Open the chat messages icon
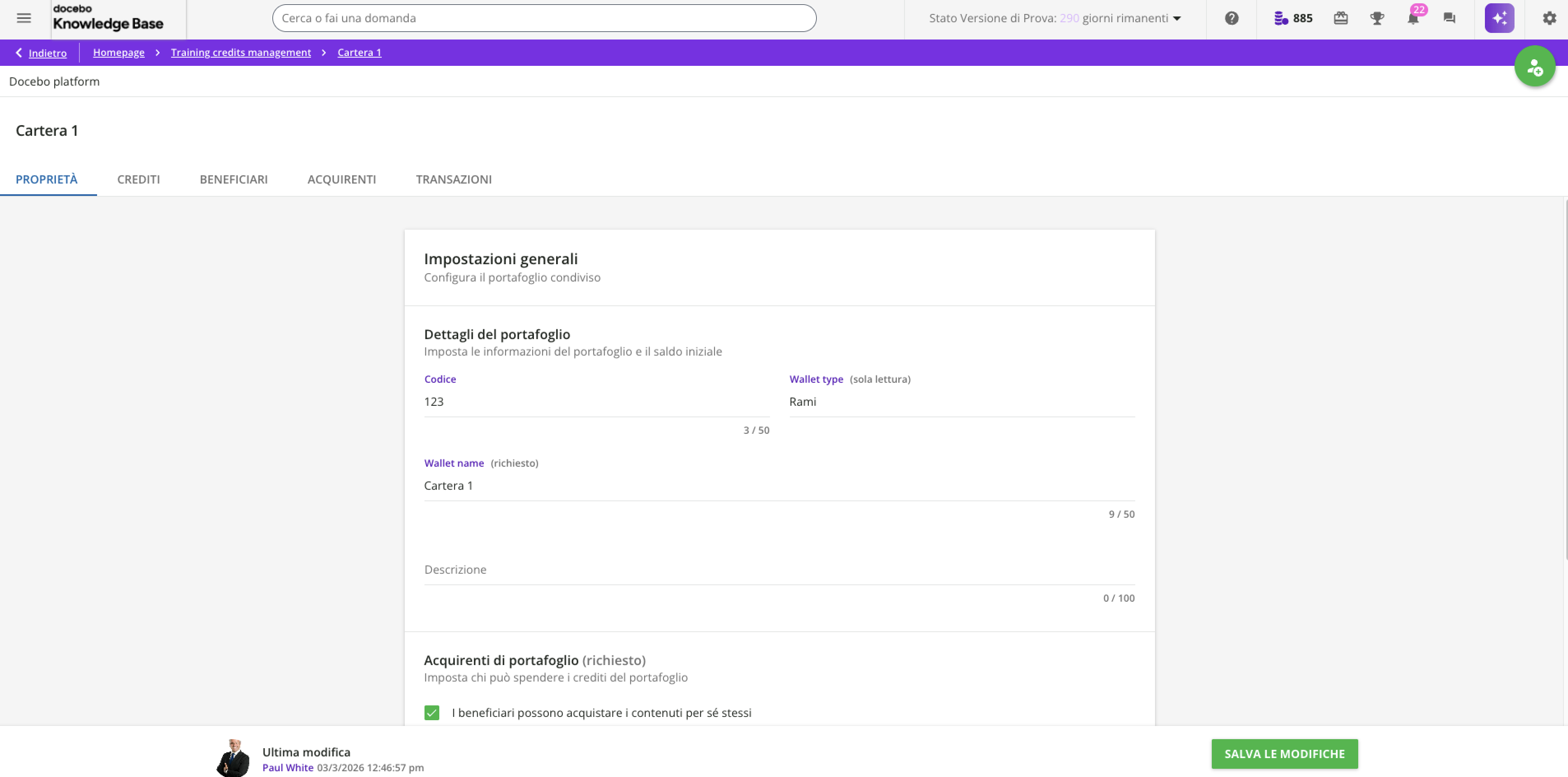Viewport: 1568px width, 777px height. (1449, 18)
